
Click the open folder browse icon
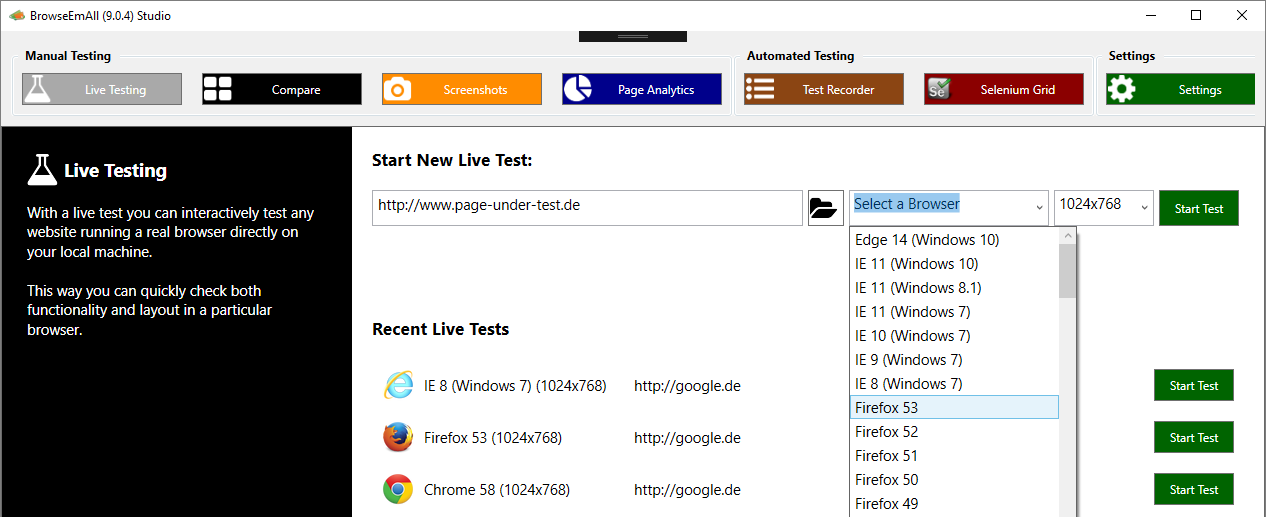826,208
